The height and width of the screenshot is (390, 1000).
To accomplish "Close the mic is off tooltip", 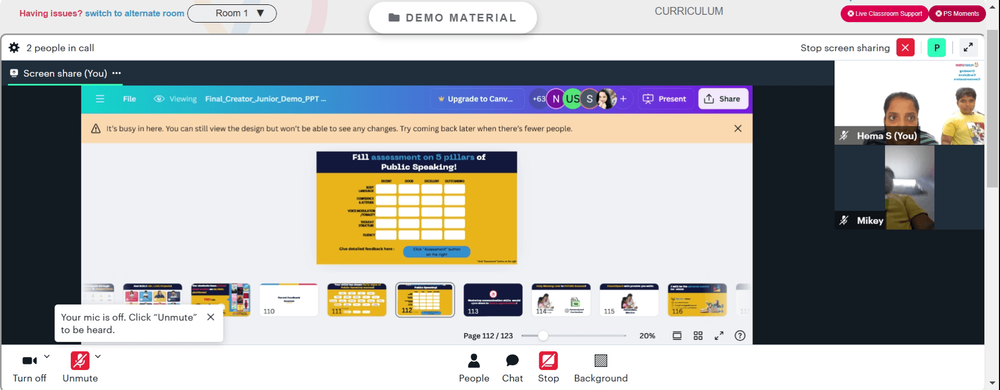I will pos(210,317).
